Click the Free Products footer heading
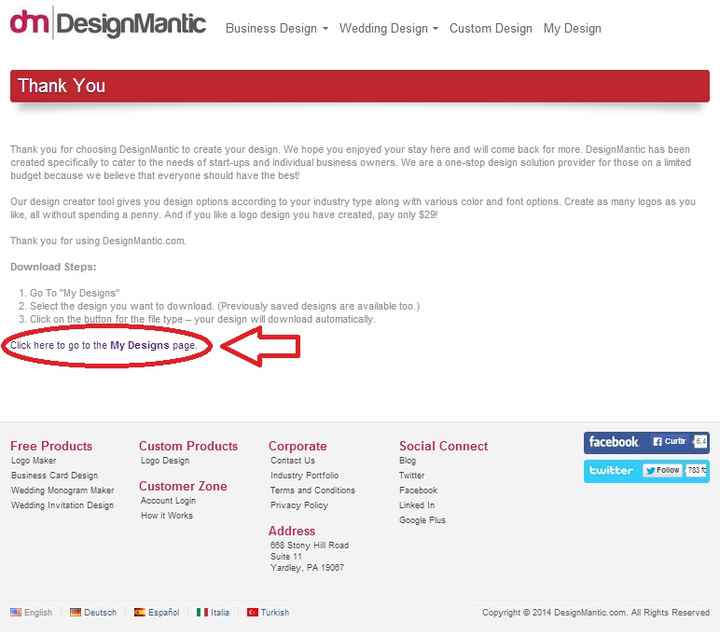The height and width of the screenshot is (635, 720). click(51, 446)
